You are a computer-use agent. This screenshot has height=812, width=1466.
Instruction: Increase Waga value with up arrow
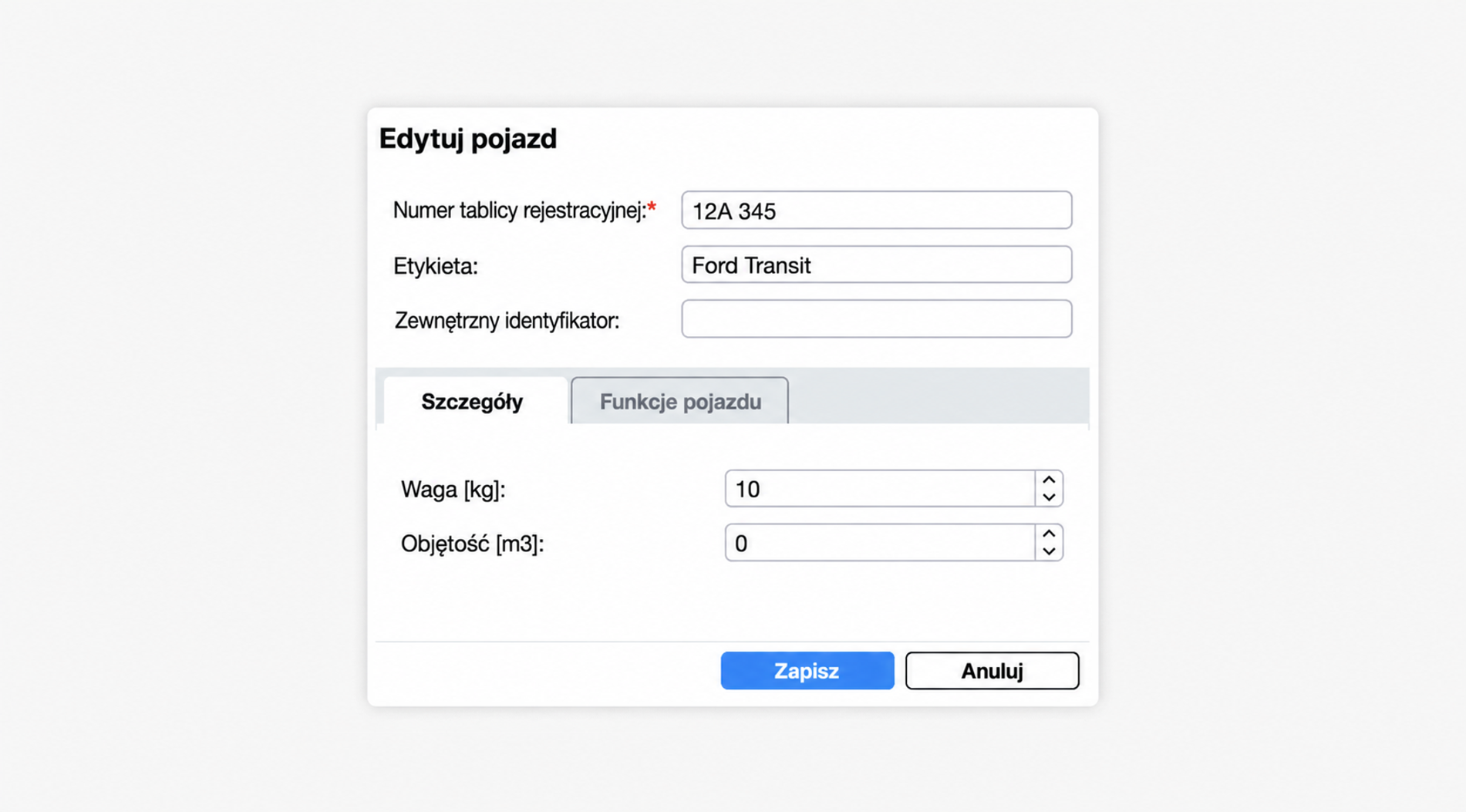pos(1049,480)
